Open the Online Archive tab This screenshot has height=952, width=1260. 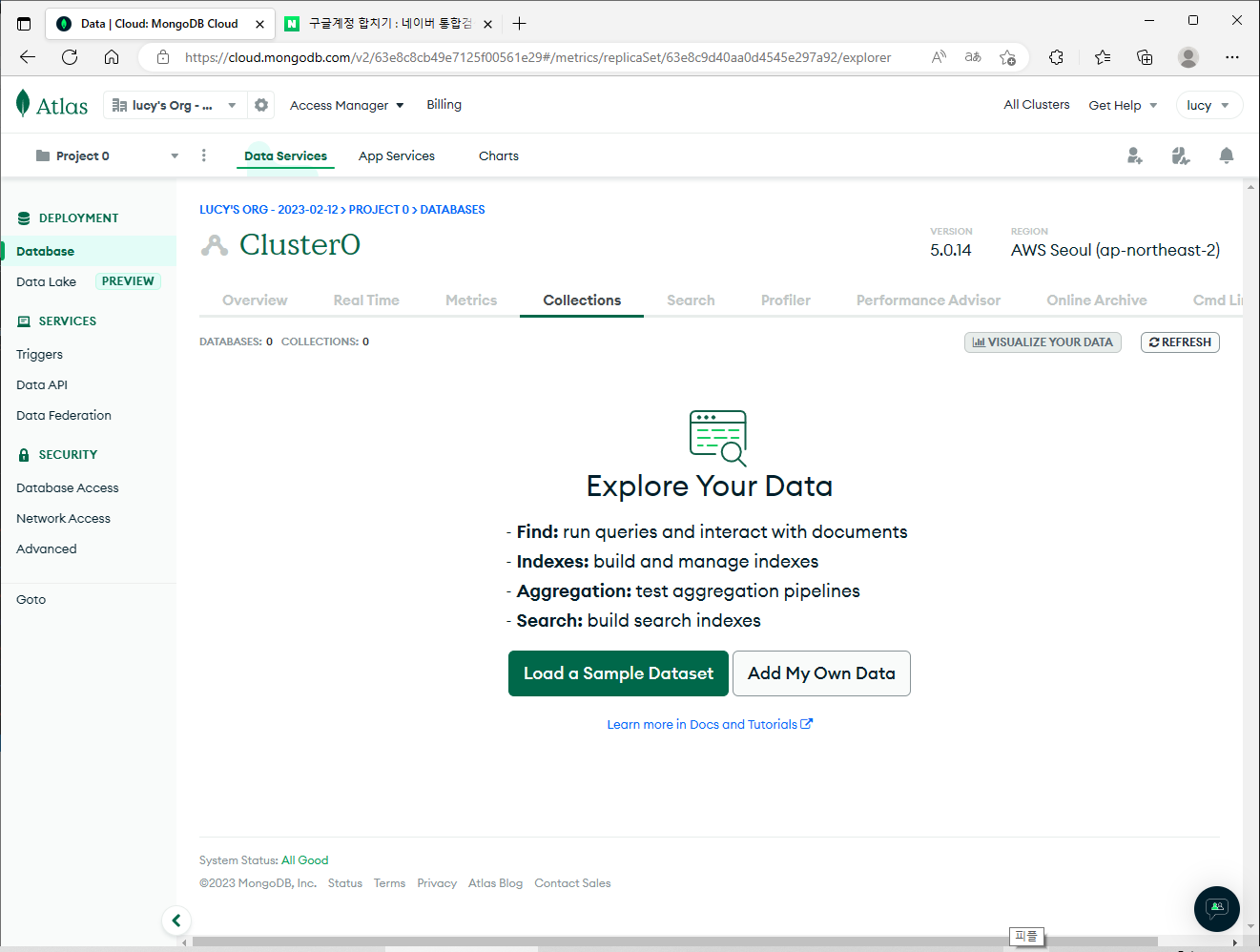pos(1097,300)
